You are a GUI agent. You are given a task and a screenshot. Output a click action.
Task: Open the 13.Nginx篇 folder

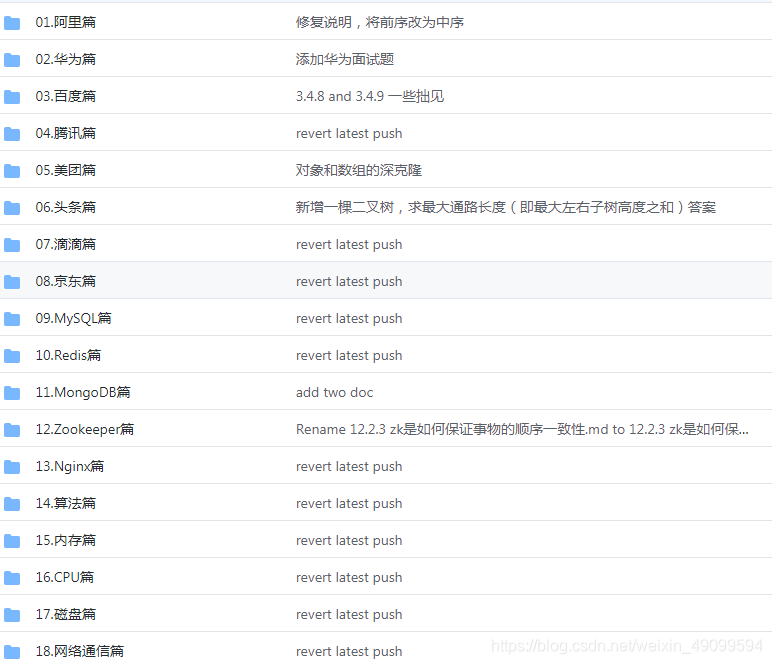[x=70, y=466]
